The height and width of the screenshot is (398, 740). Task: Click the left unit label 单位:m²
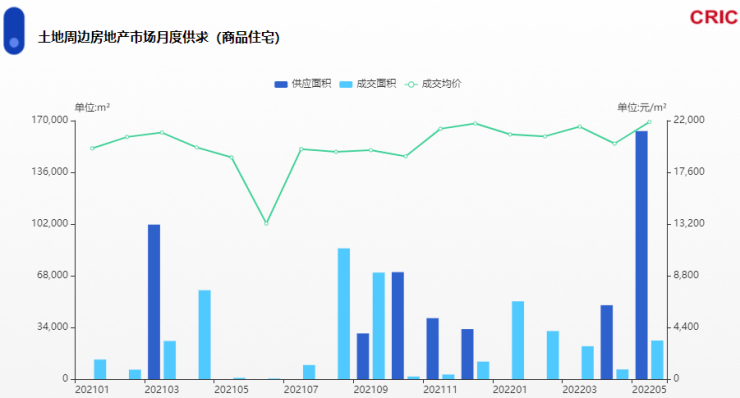click(x=92, y=108)
